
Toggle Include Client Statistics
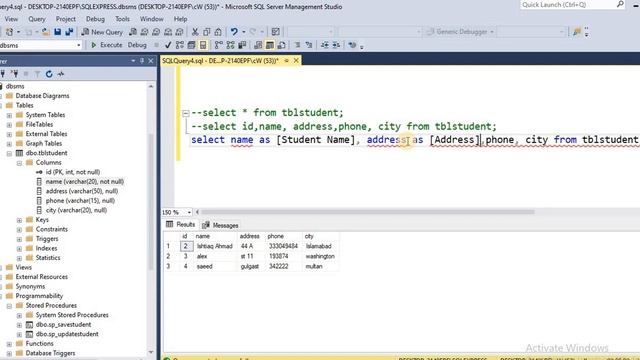[242, 45]
